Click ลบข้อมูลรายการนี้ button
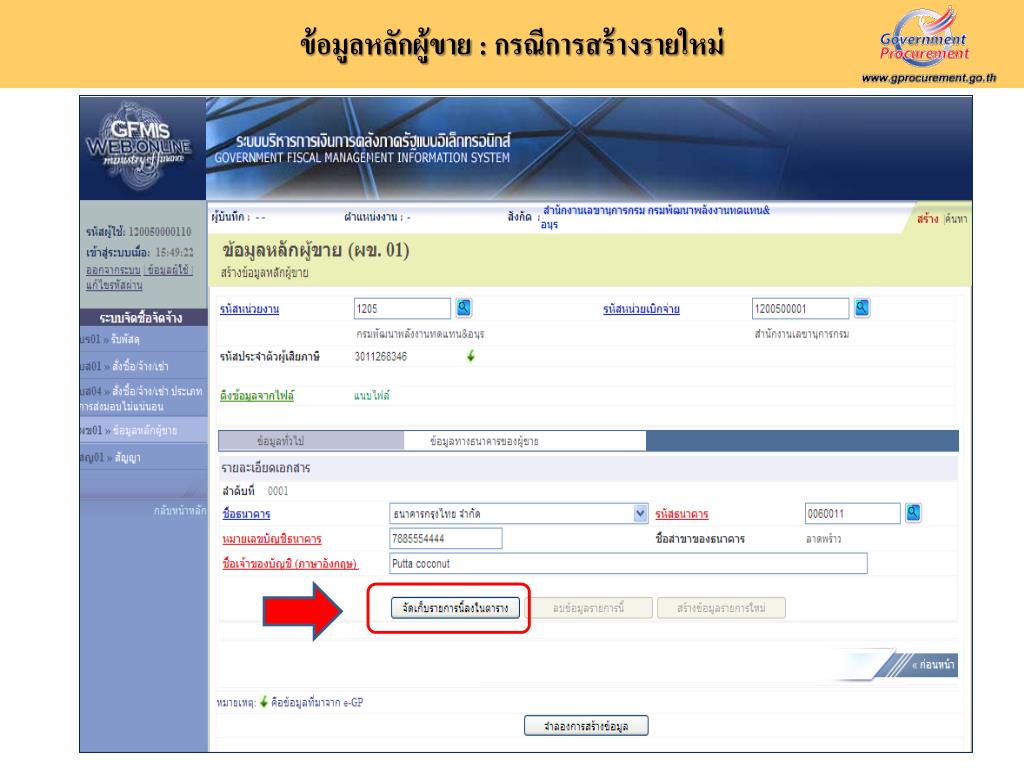 [588, 608]
